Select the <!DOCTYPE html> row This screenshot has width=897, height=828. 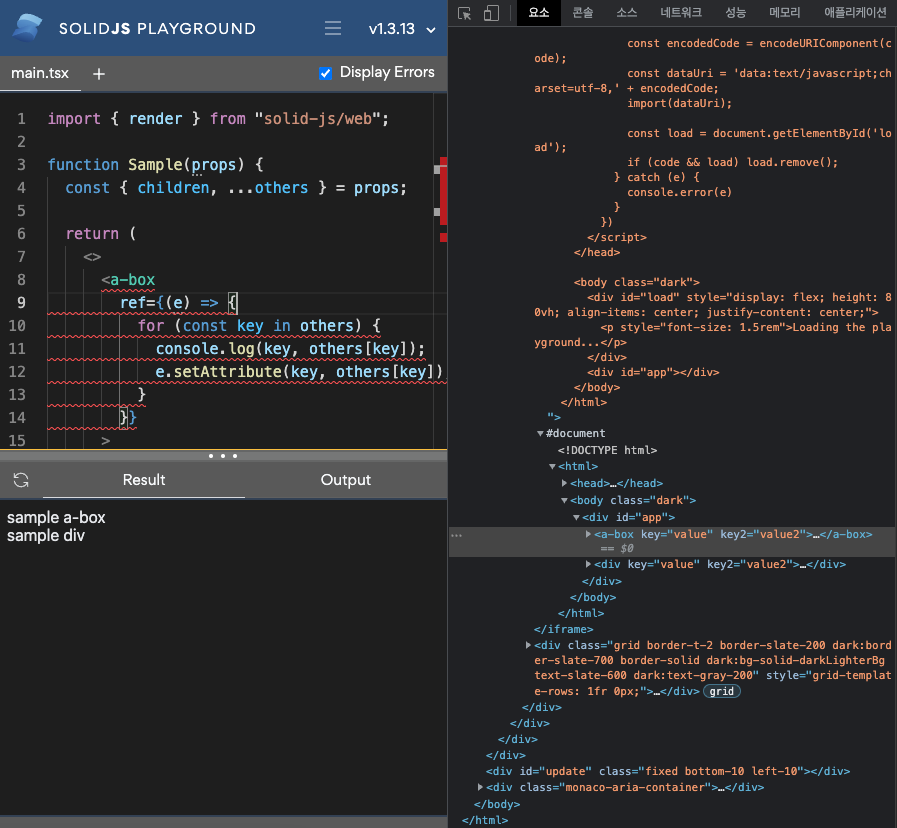(607, 450)
